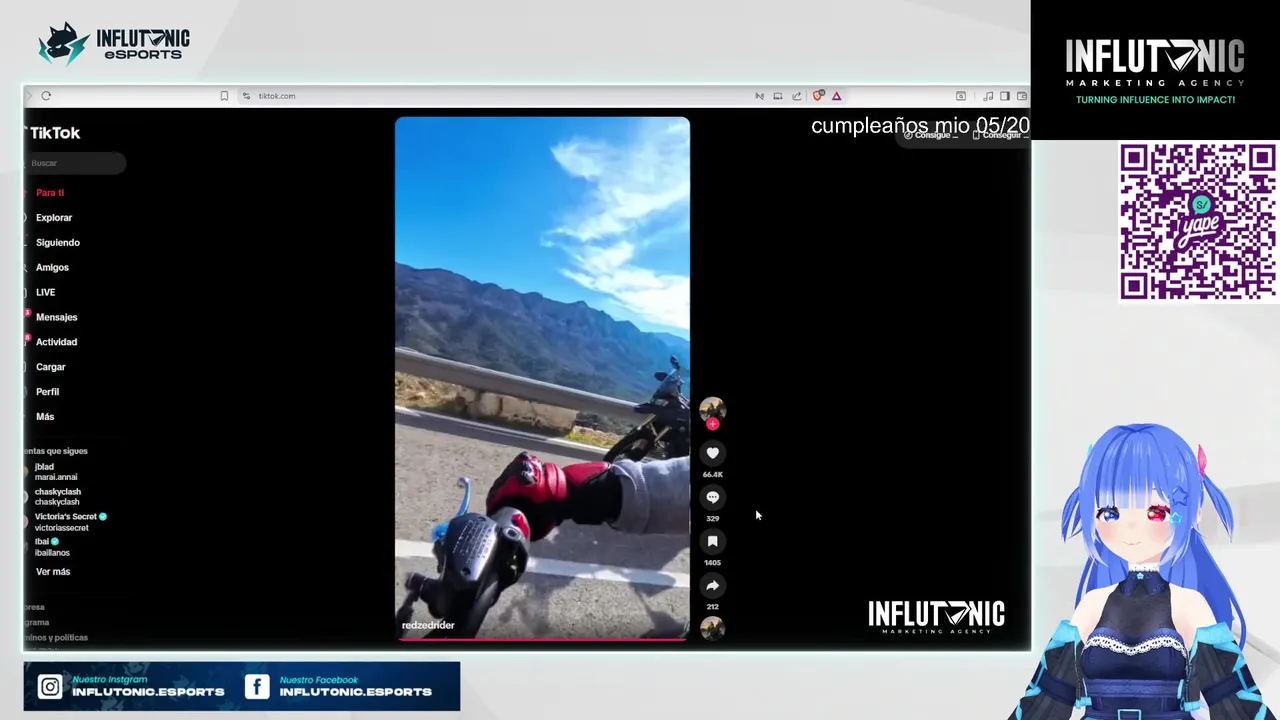
Task: Expand Ver más followed accounts
Action: (53, 571)
